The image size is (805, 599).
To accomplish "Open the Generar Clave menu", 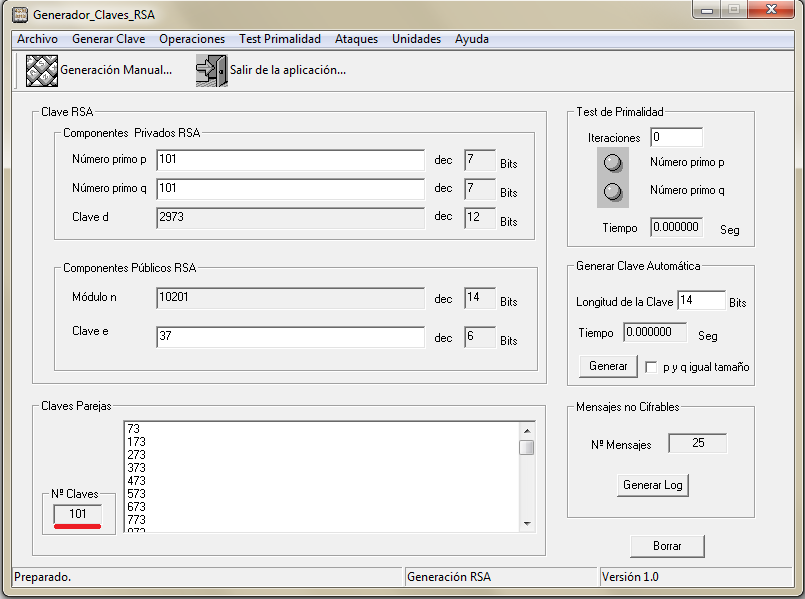I will point(109,39).
